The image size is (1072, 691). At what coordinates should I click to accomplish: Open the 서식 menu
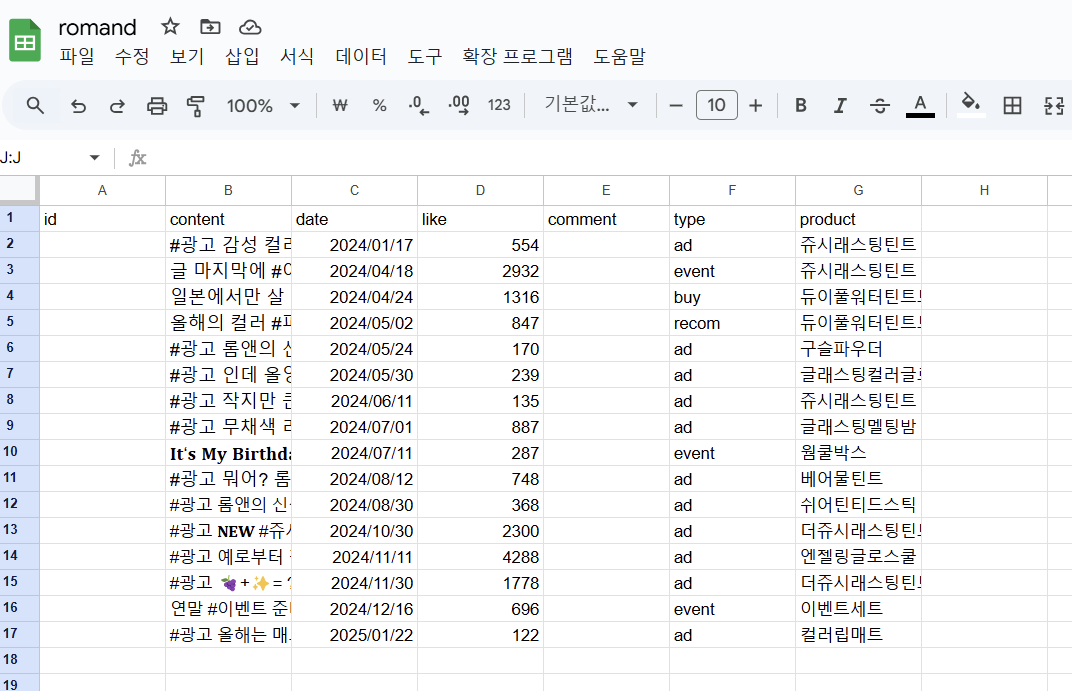click(297, 57)
